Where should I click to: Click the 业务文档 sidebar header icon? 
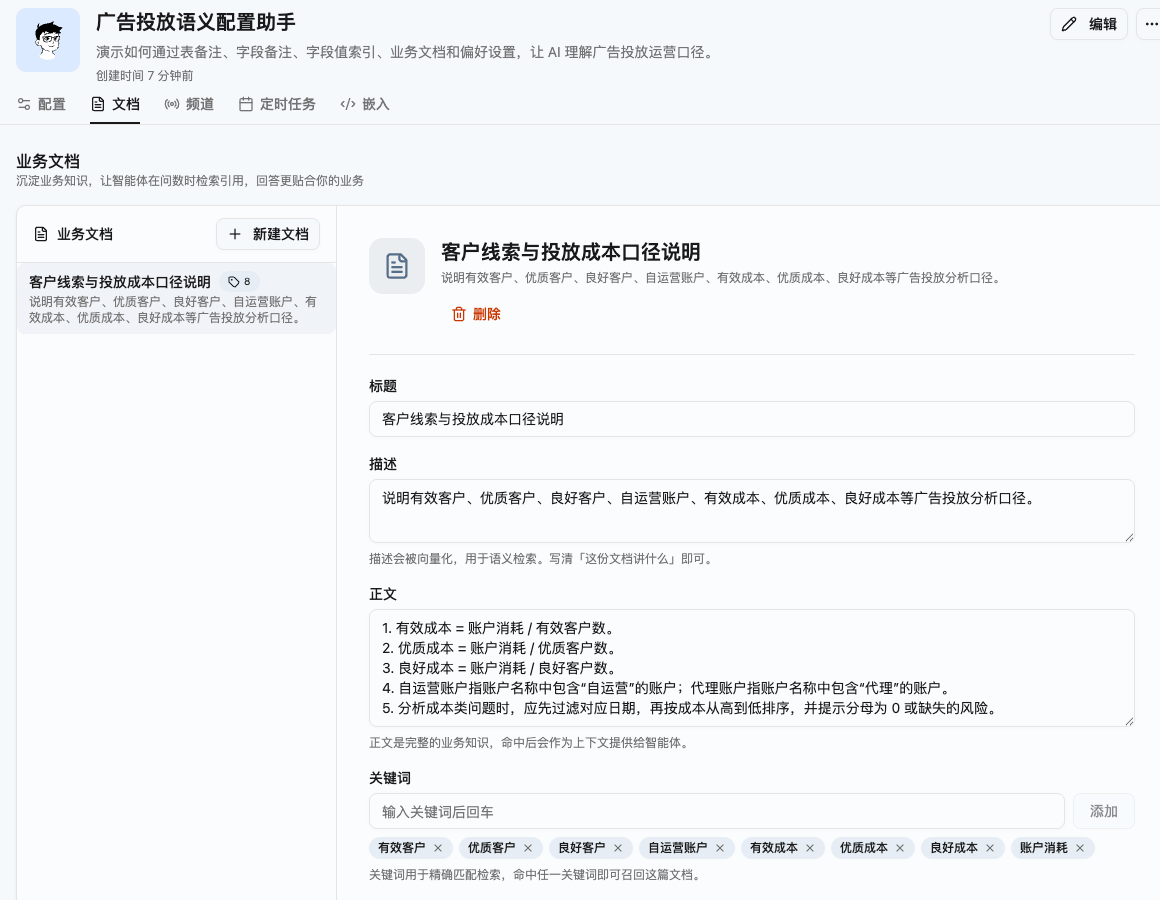pos(41,234)
